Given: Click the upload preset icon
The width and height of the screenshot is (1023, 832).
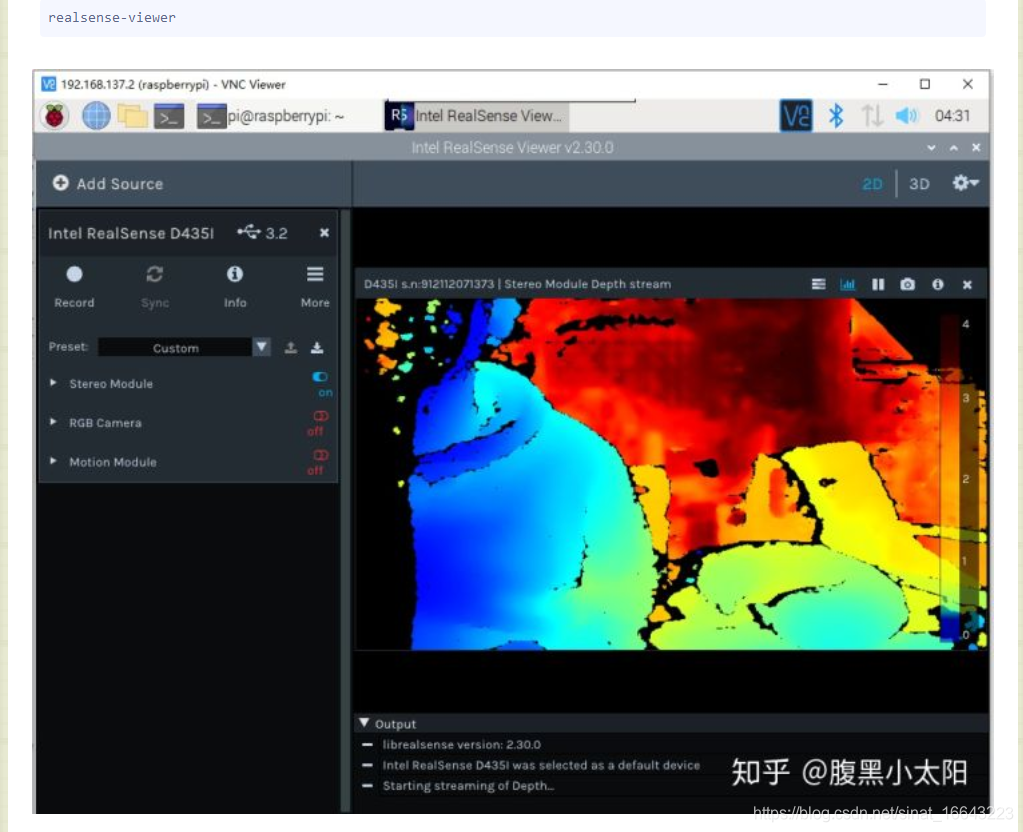Looking at the screenshot, I should (291, 347).
